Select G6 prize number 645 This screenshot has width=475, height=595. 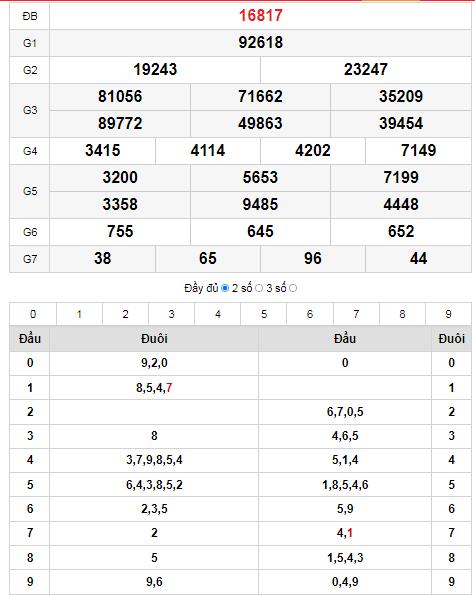[x=260, y=231]
